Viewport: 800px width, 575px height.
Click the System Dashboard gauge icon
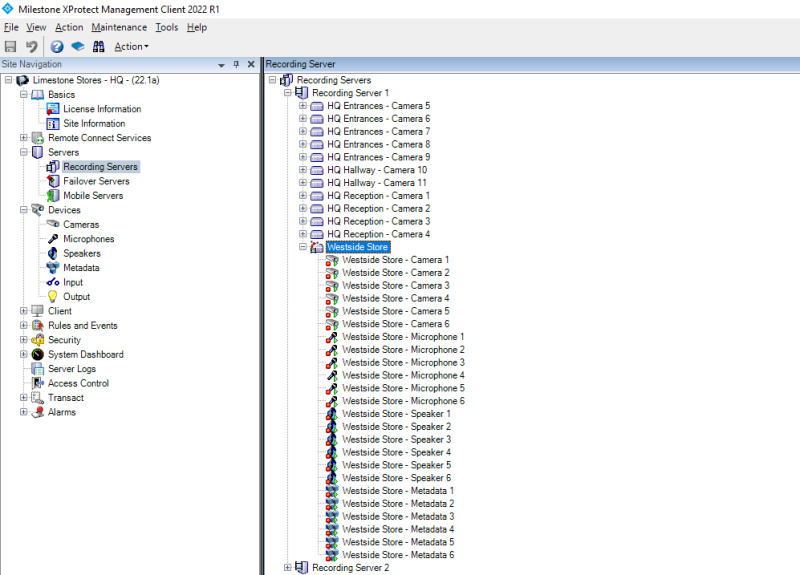point(38,354)
